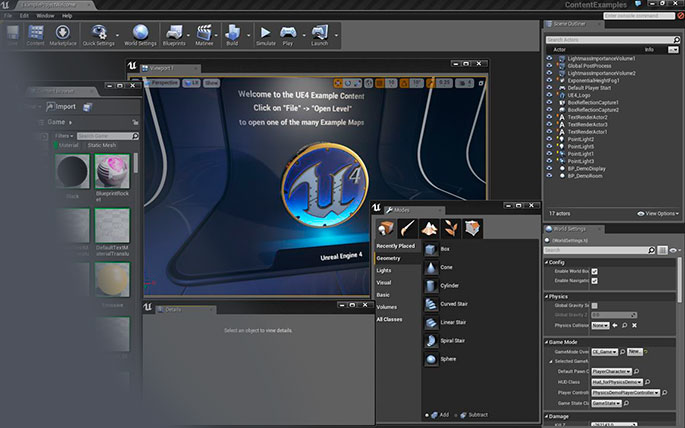Click the Import button in Content Browser
Image resolution: width=685 pixels, height=428 pixels.
tap(61, 107)
